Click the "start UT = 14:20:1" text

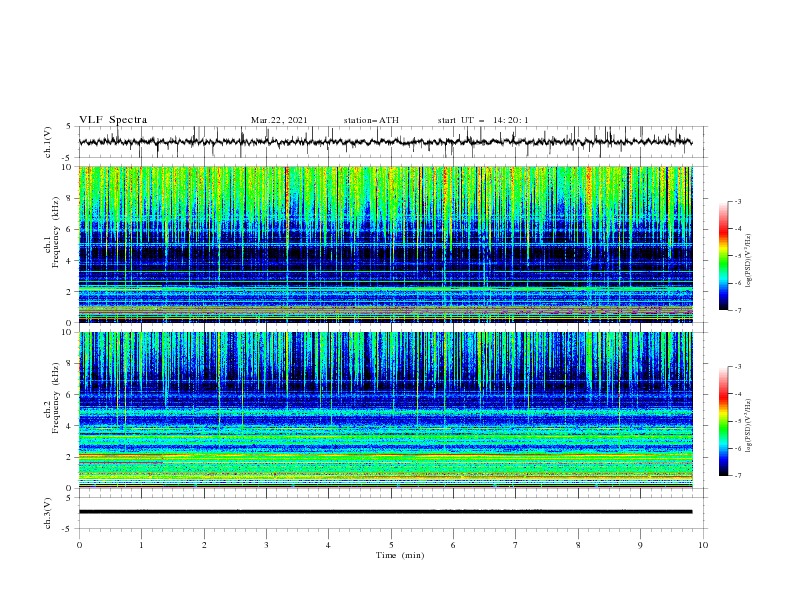483,120
